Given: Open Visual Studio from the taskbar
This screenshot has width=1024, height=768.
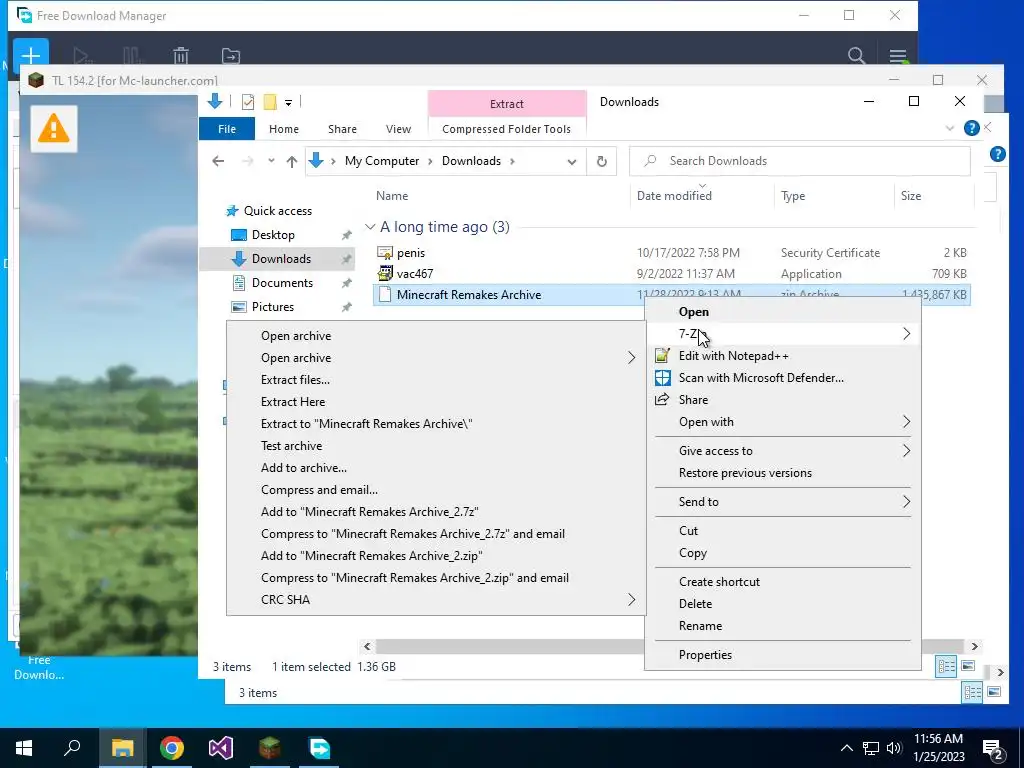Looking at the screenshot, I should [x=221, y=748].
